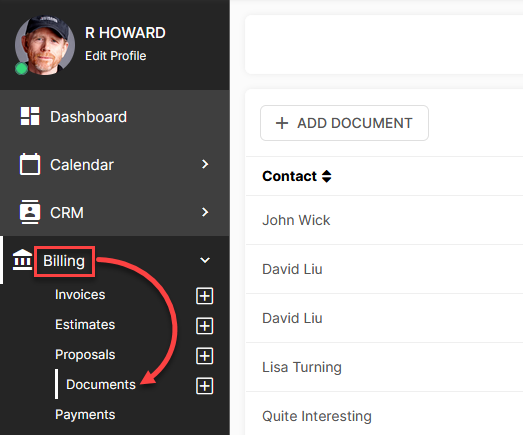Go to Invoices under Billing
This screenshot has width=523, height=435.
pyautogui.click(x=80, y=295)
